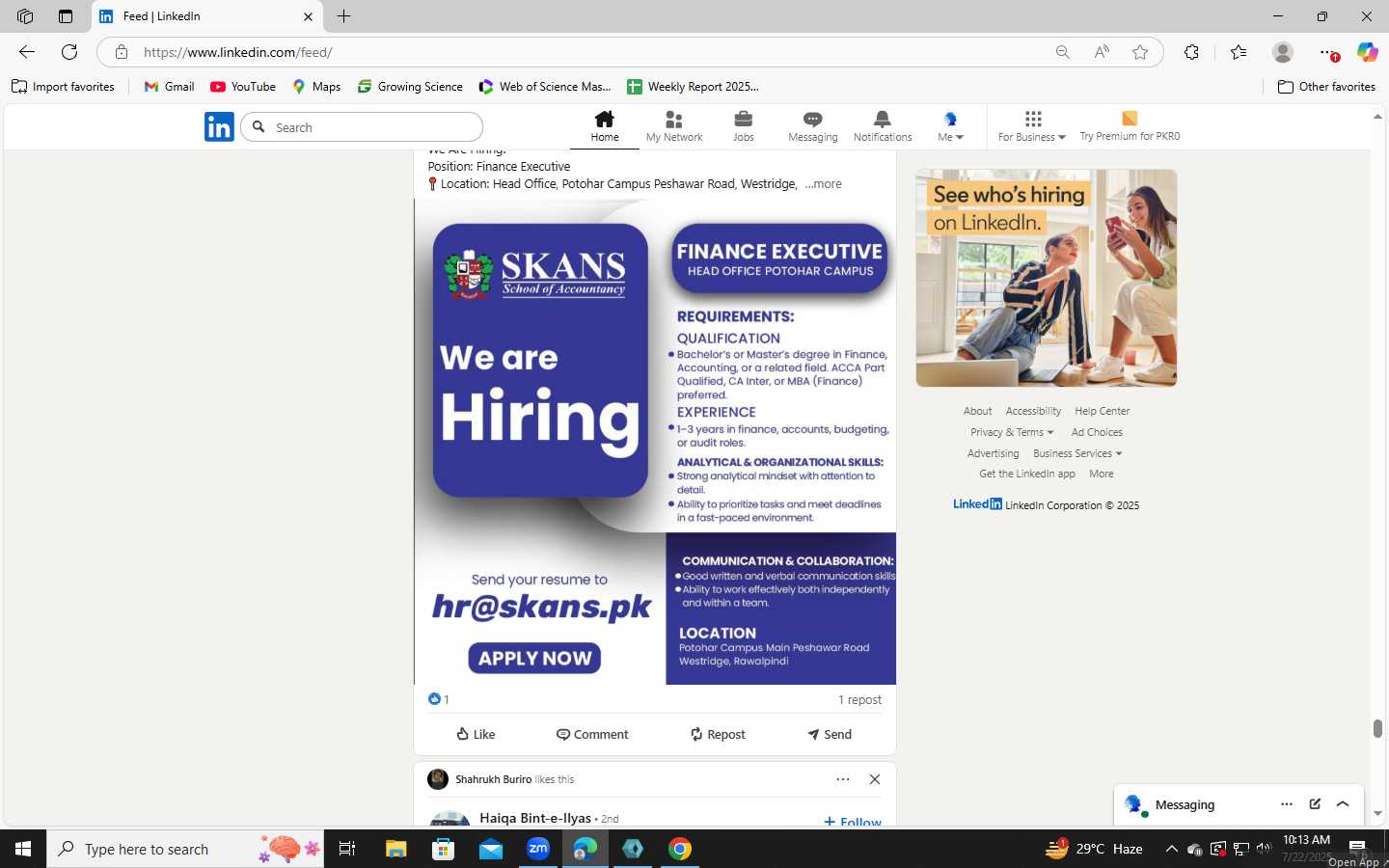Open browser Extensions icon

1192,52
